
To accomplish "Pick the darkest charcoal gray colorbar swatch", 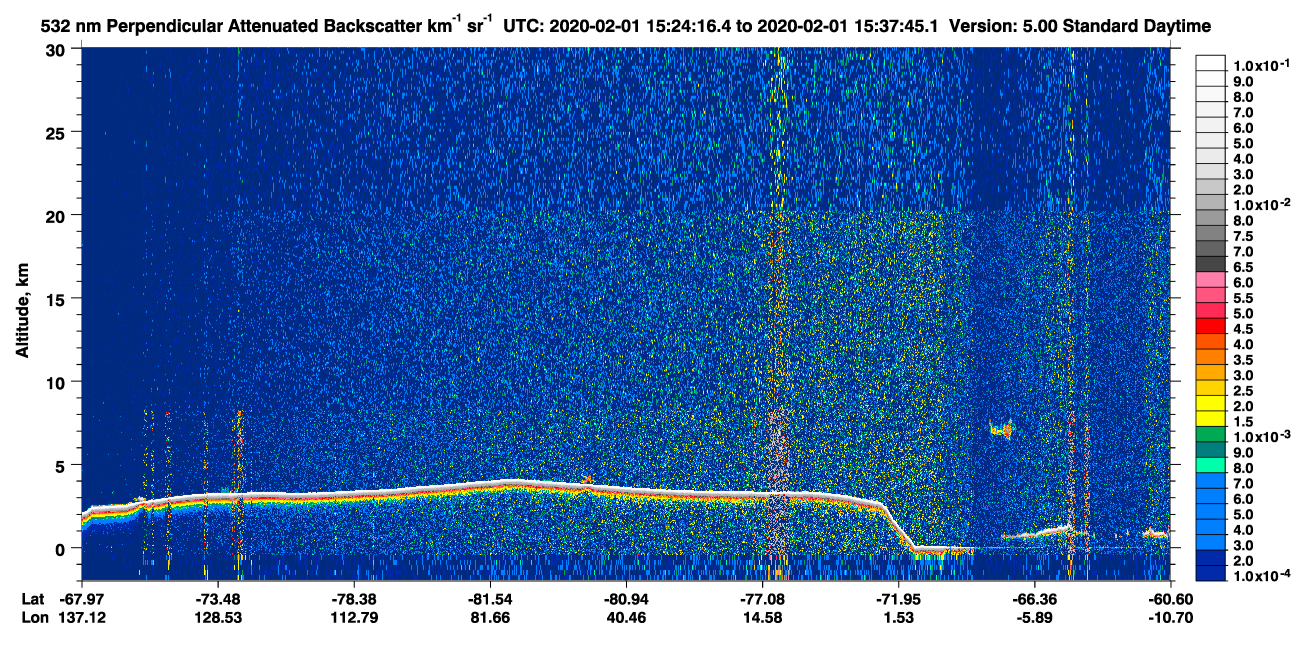I will pyautogui.click(x=1211, y=264).
